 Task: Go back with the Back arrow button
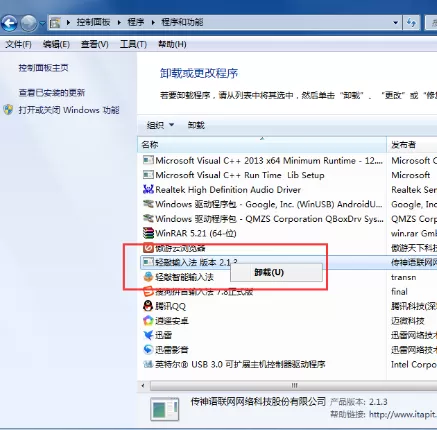point(9,23)
